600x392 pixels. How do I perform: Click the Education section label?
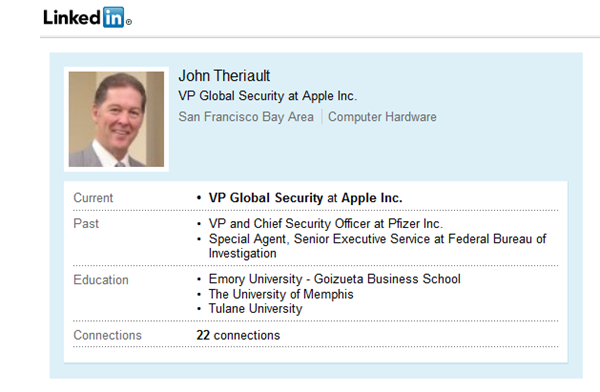101,280
